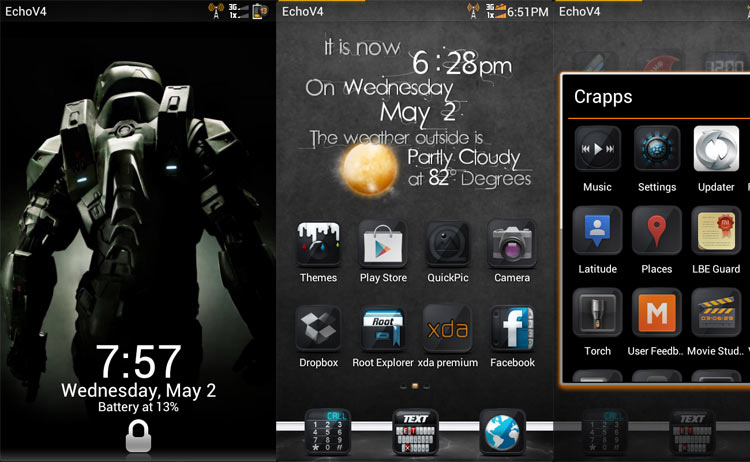
Task: Open User Feedback app
Action: point(657,312)
